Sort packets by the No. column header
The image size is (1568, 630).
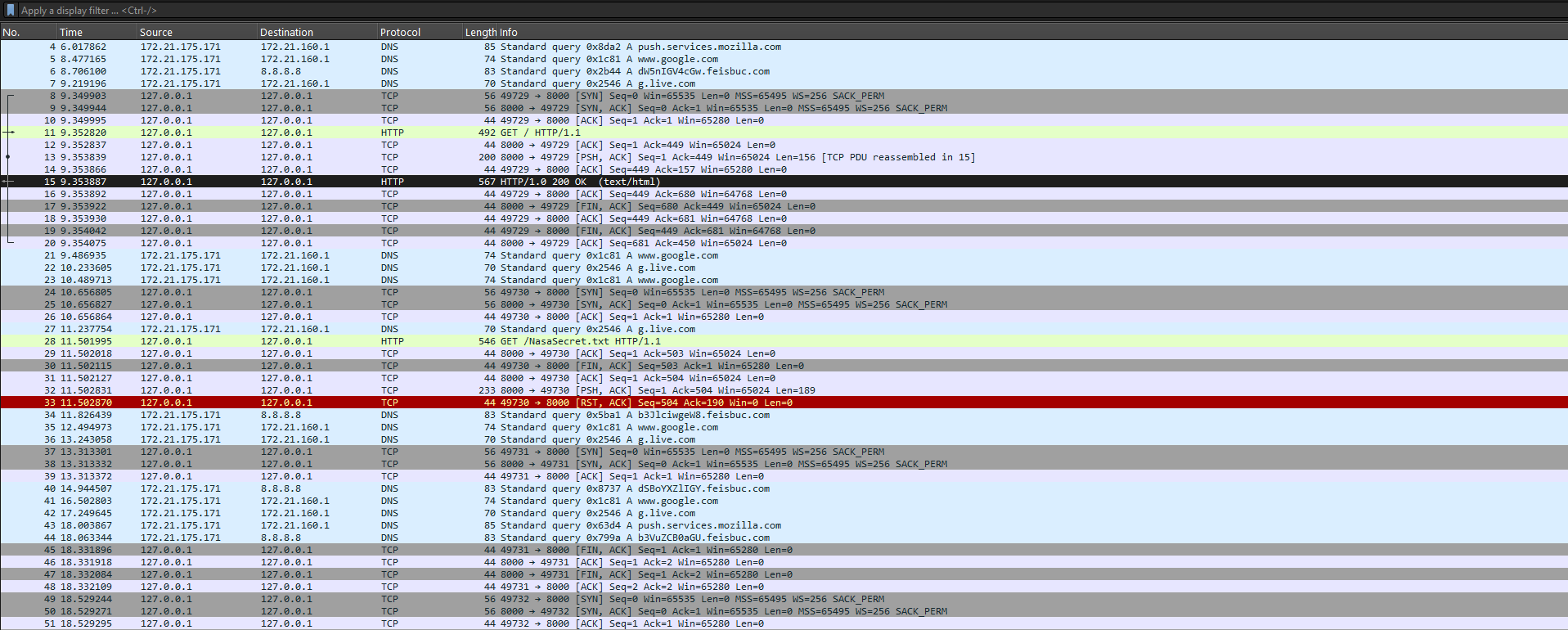point(29,33)
